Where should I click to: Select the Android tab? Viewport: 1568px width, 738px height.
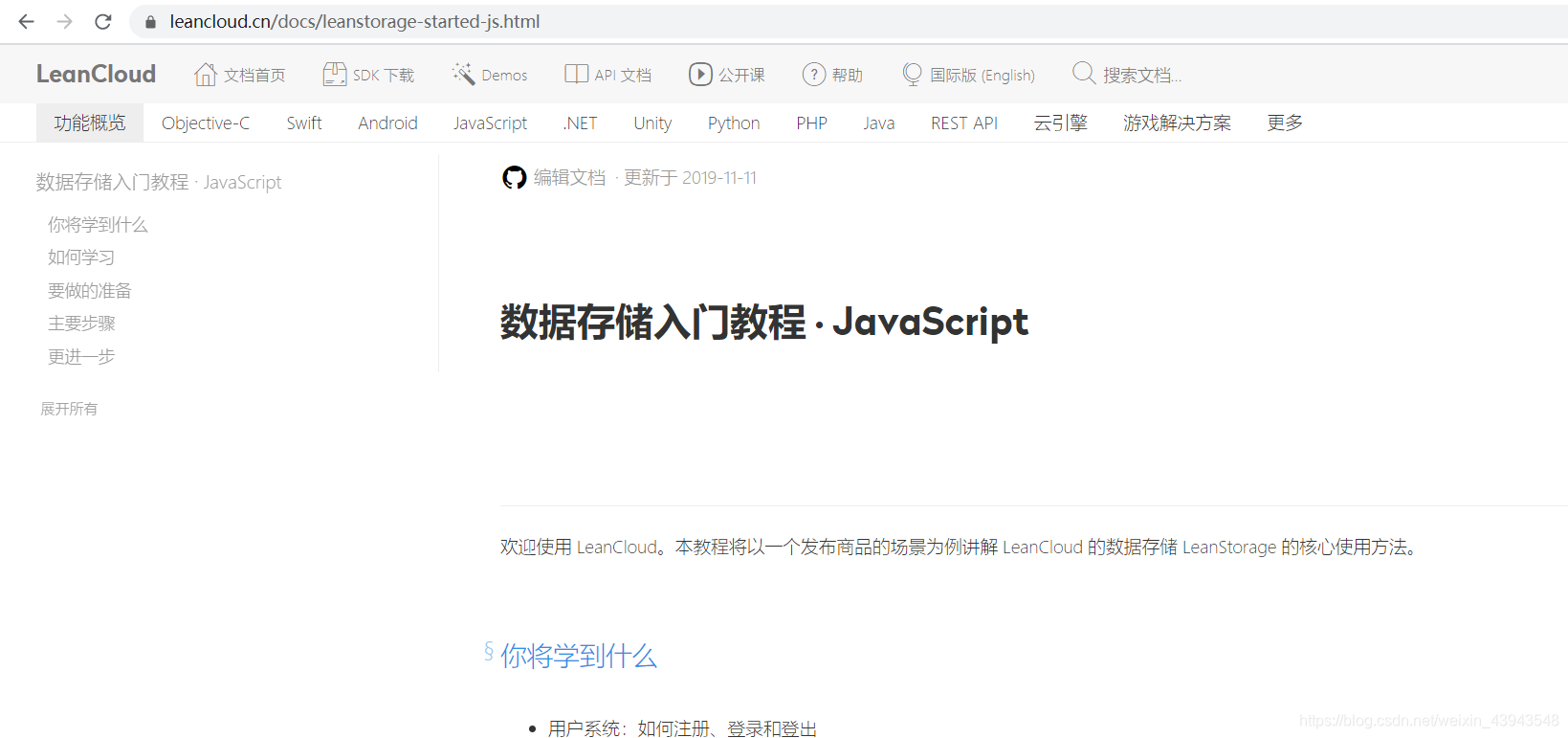pos(387,123)
